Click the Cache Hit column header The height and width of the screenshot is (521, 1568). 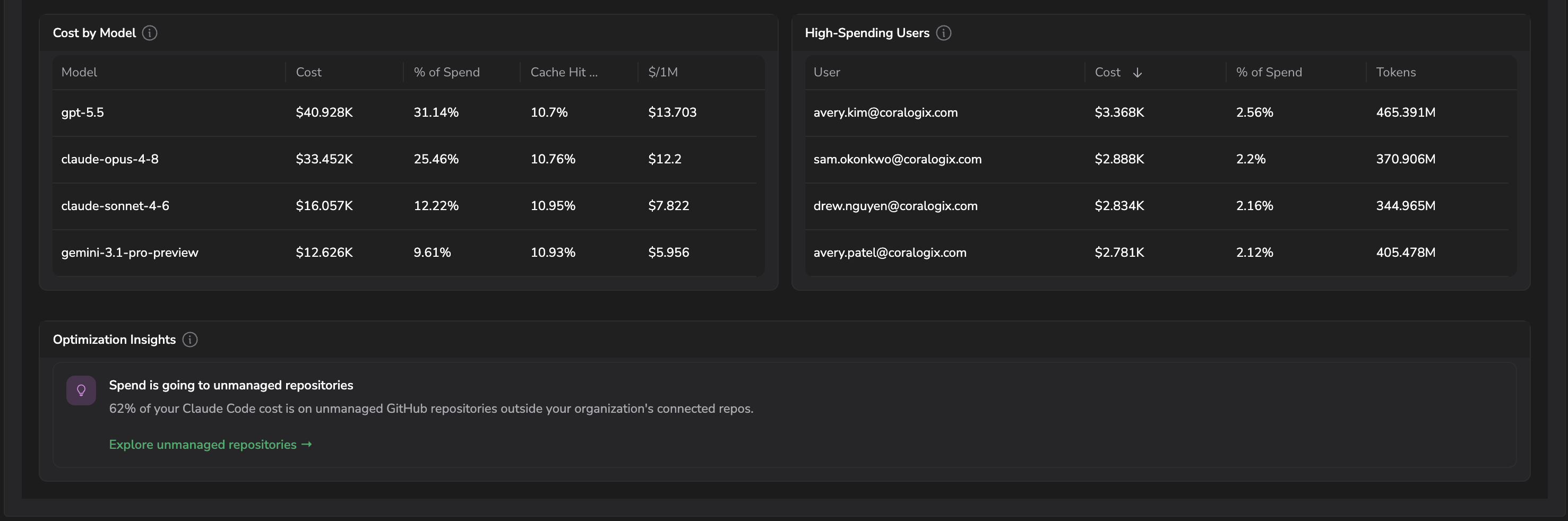point(564,72)
